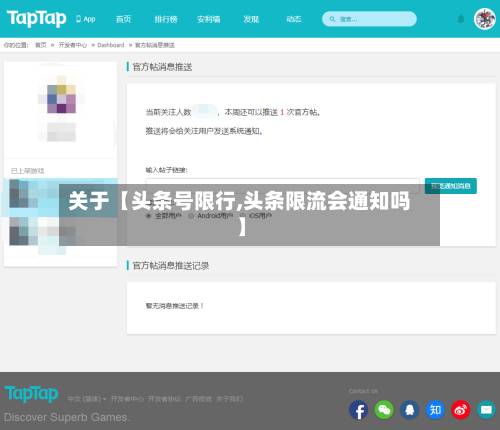Click 首页 in the breadcrumb

point(41,45)
